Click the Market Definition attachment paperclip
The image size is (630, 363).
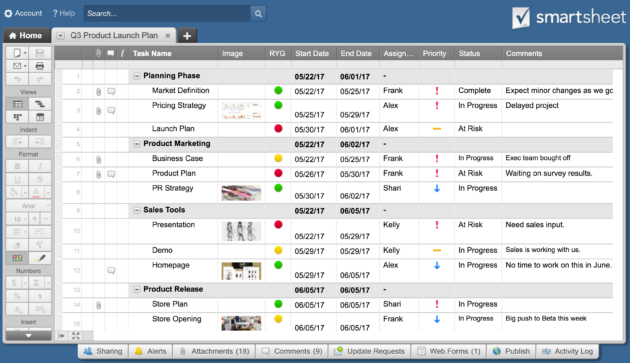[x=98, y=92]
